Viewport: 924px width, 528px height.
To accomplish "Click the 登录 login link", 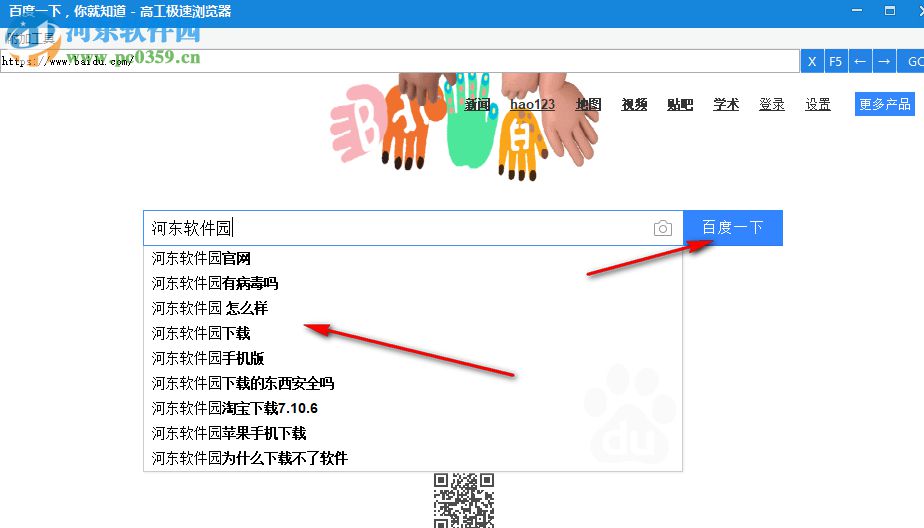I will [771, 105].
